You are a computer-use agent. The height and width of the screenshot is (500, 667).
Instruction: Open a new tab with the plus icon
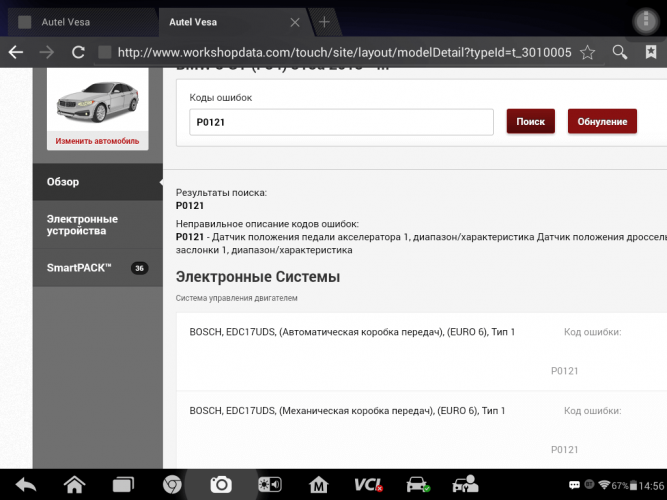tap(324, 22)
